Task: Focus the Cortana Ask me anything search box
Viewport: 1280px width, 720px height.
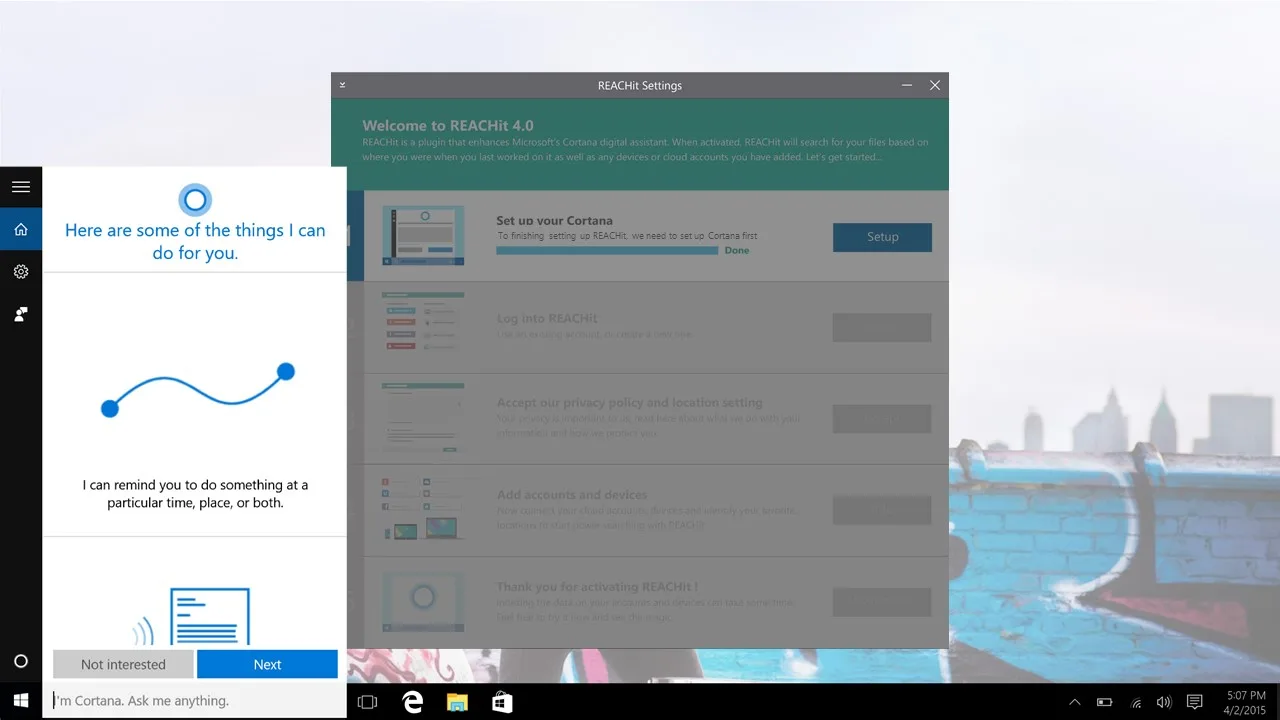Action: [195, 701]
